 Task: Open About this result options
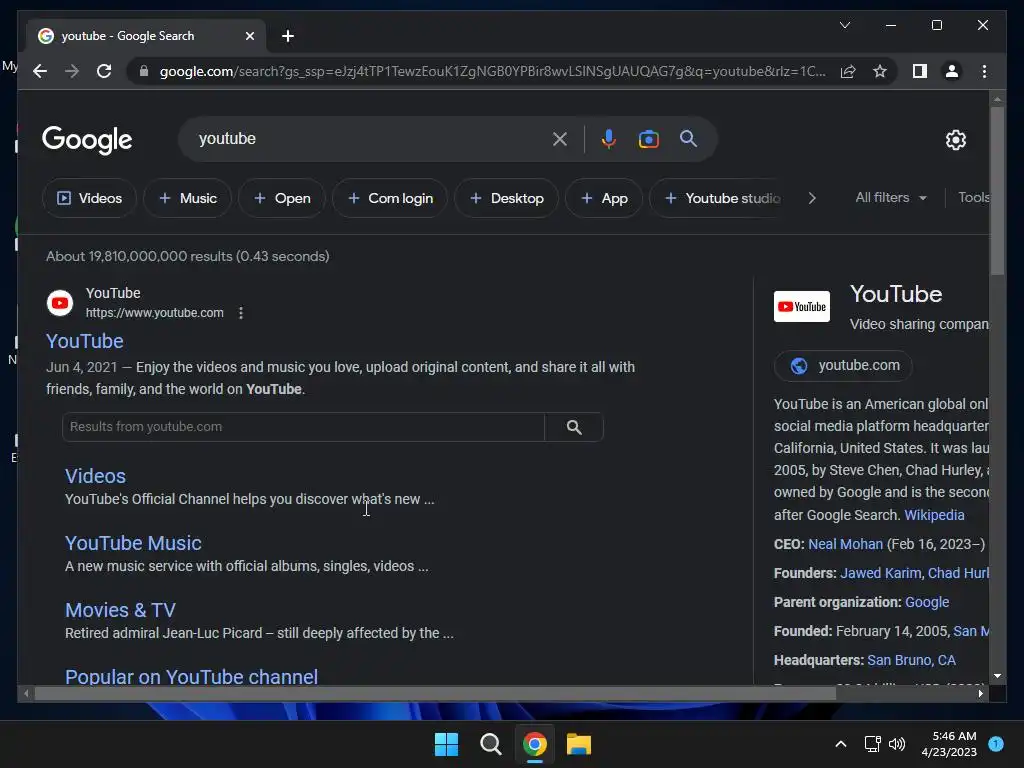(241, 313)
